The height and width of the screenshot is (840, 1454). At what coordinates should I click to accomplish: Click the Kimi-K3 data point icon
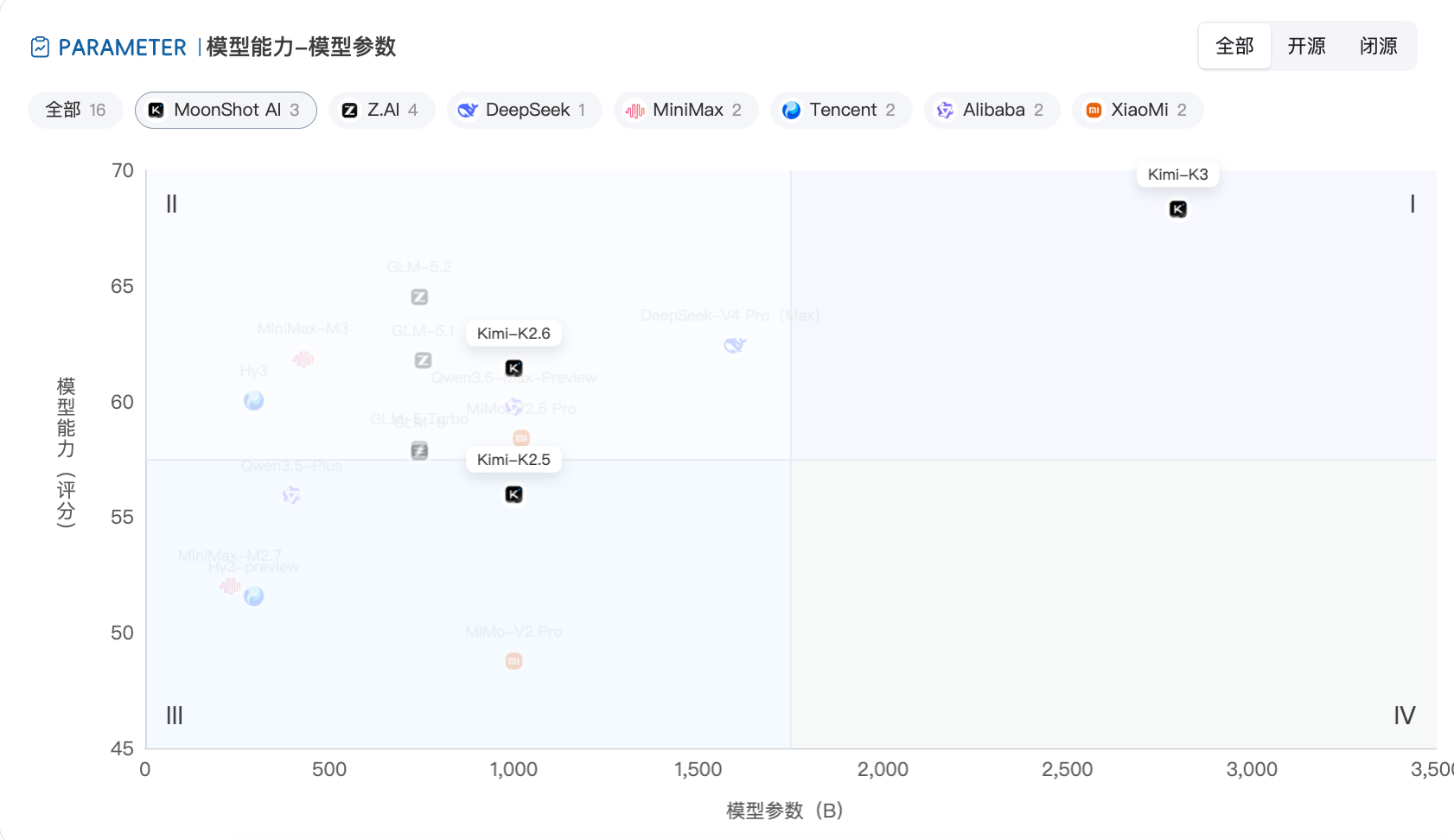coord(1177,209)
